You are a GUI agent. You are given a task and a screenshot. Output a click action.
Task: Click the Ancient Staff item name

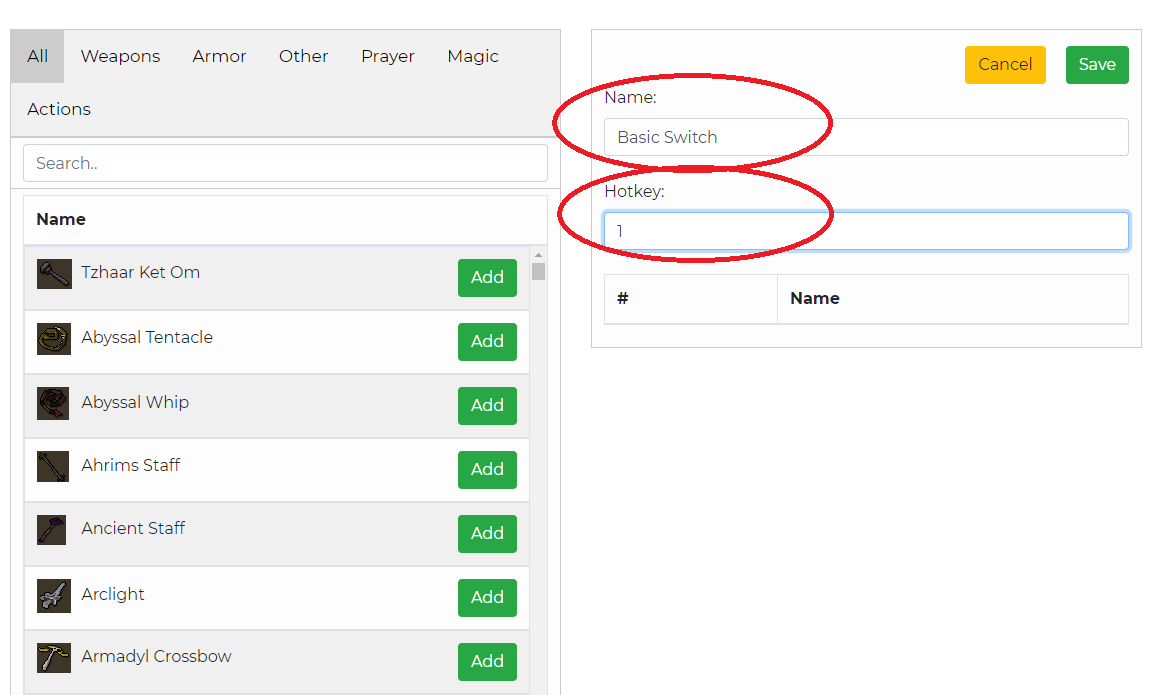click(133, 529)
